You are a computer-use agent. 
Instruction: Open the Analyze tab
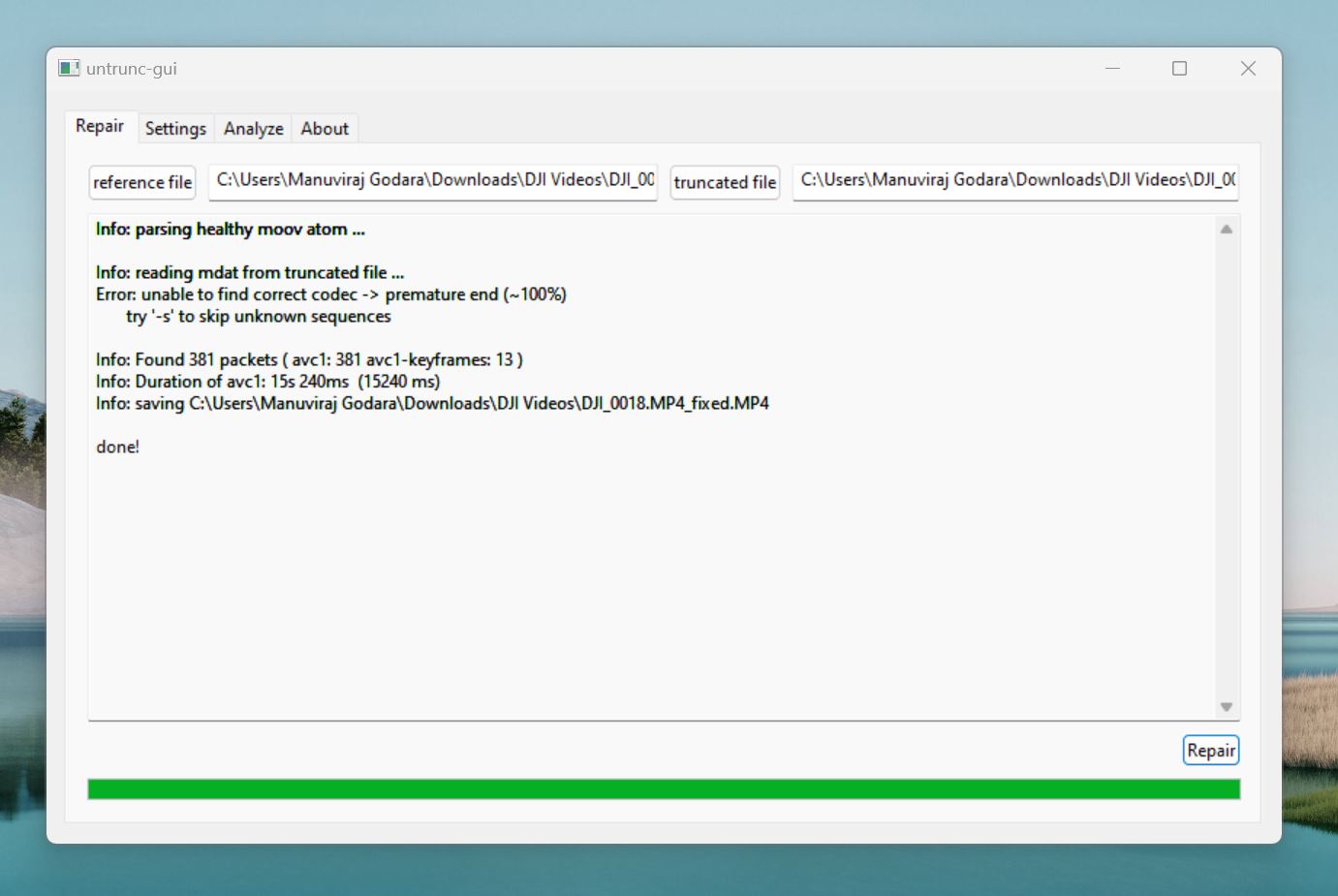(x=254, y=129)
